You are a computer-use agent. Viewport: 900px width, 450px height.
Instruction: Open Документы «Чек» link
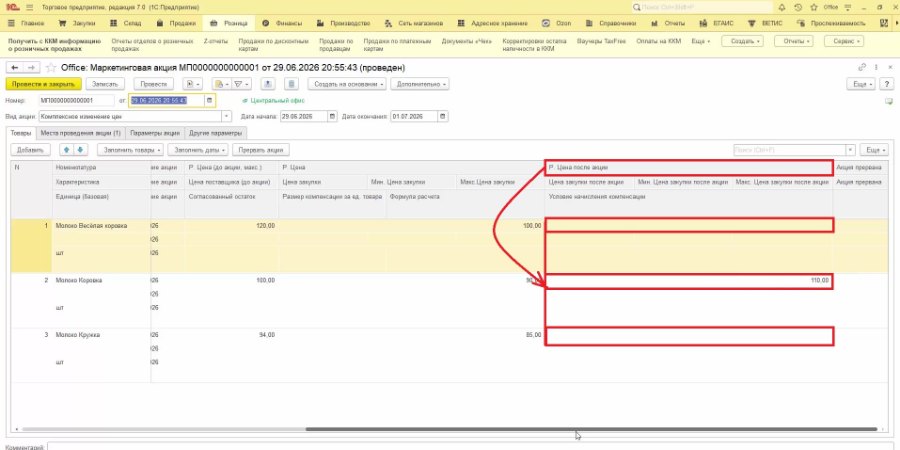pos(467,41)
